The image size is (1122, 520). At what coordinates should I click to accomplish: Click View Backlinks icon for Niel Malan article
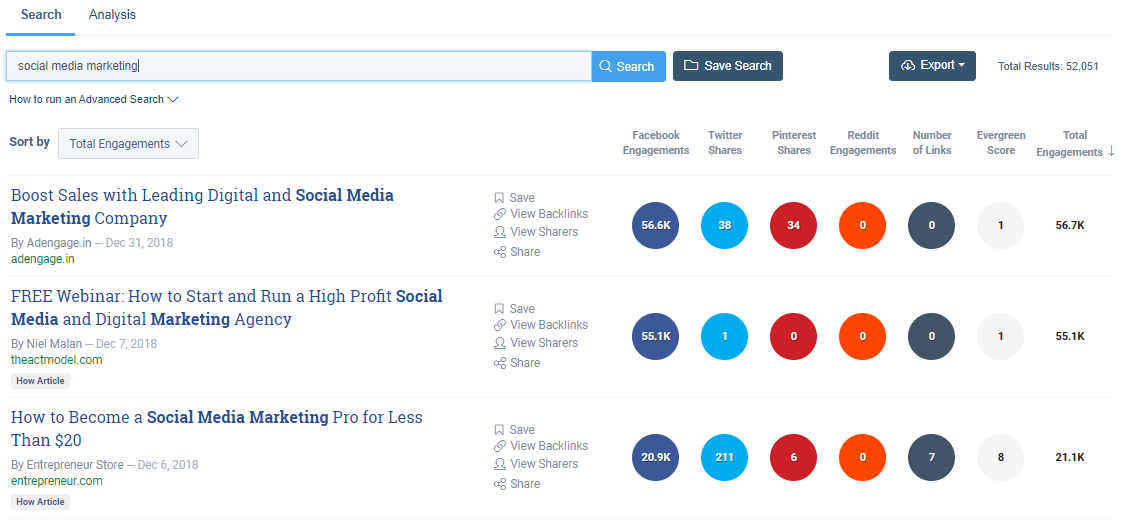pos(499,325)
